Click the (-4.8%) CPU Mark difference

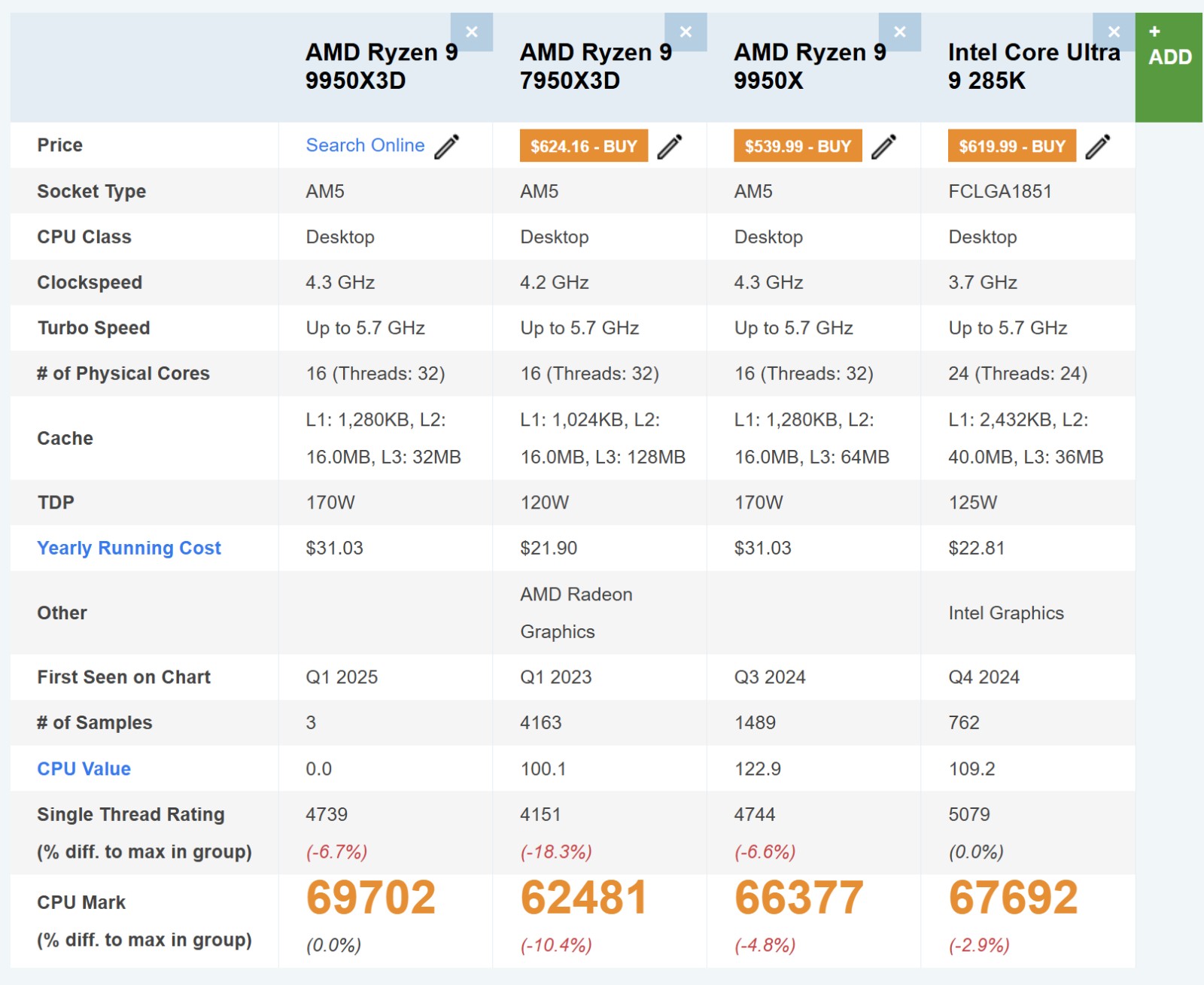pyautogui.click(x=765, y=945)
